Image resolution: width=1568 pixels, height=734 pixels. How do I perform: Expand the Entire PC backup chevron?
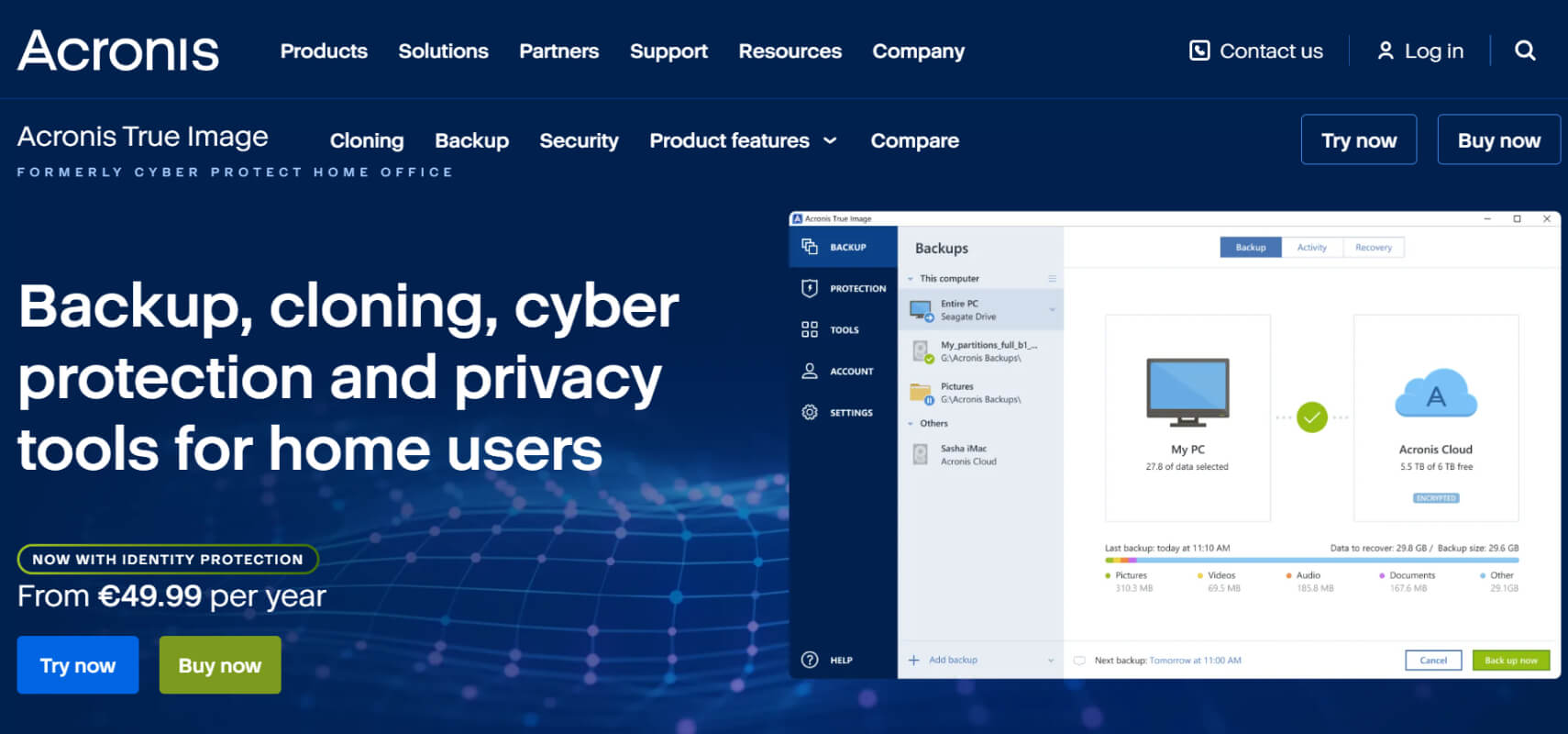(x=1052, y=310)
